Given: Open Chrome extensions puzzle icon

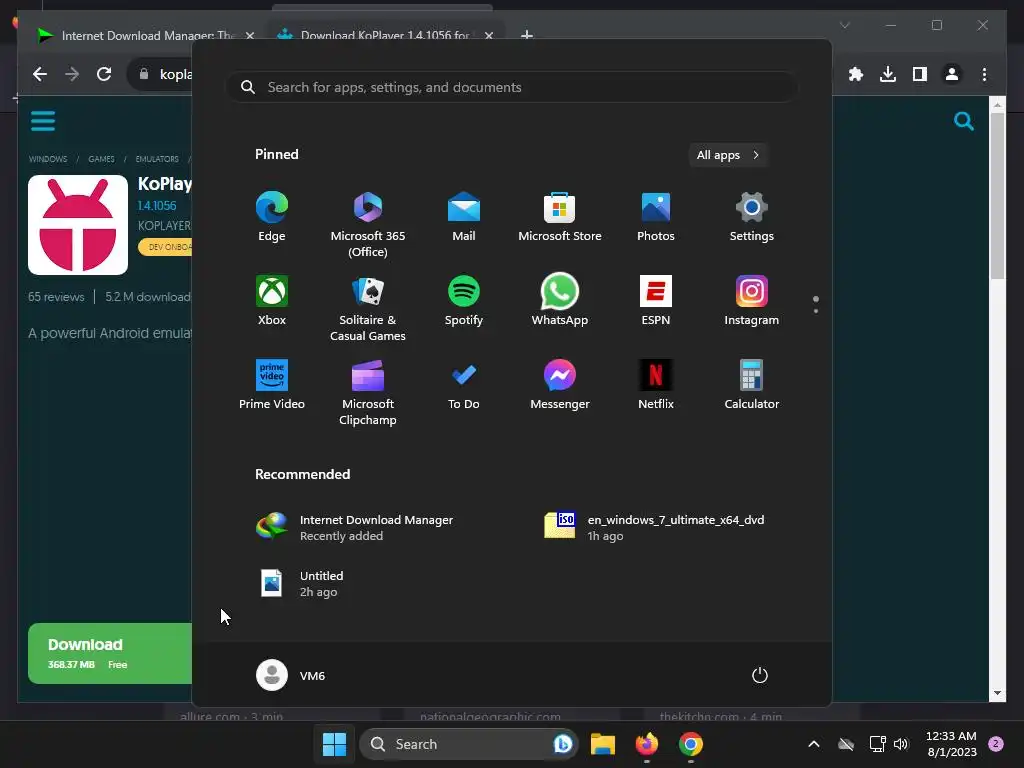Looking at the screenshot, I should (856, 74).
